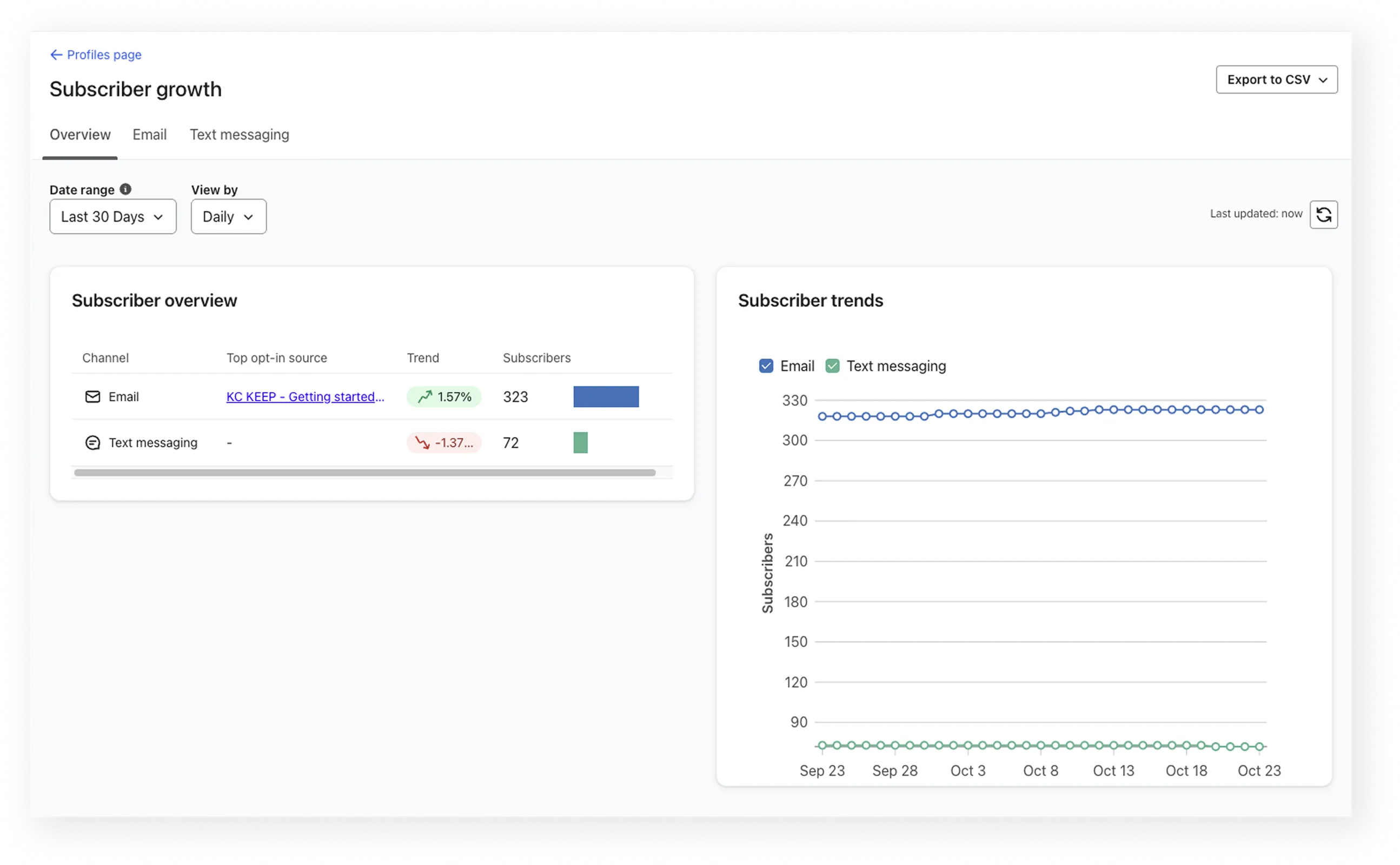The width and height of the screenshot is (1400, 865).
Task: Switch to the Email tab
Action: coord(149,135)
